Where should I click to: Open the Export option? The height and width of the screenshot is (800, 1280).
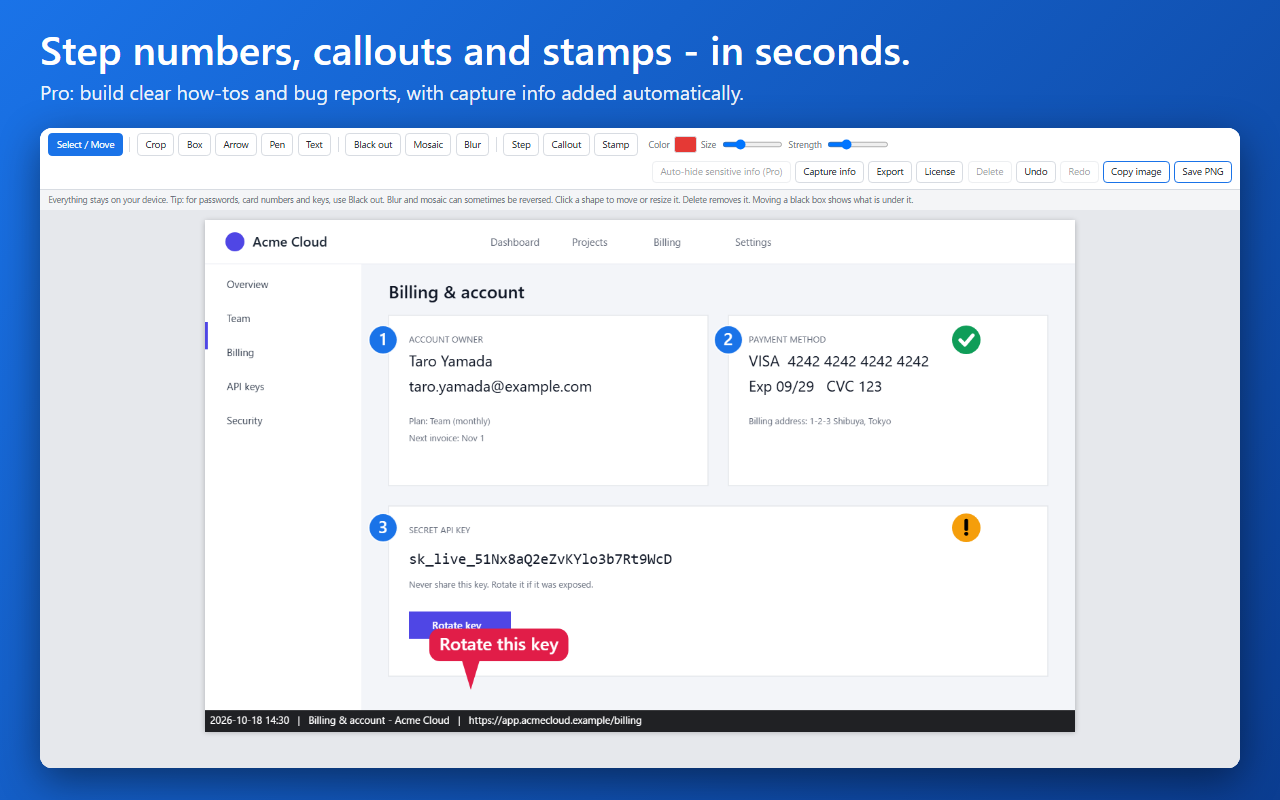click(890, 172)
